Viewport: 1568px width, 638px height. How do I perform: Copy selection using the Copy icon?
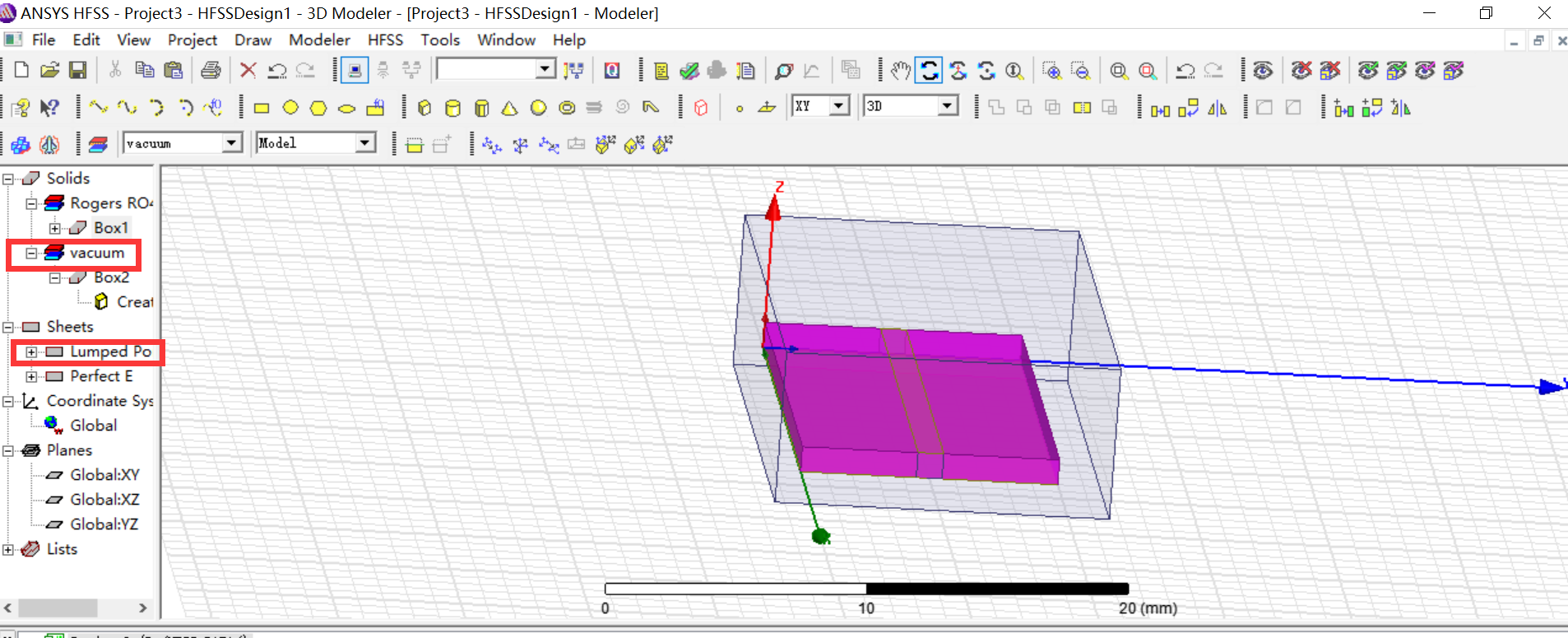pyautogui.click(x=145, y=71)
